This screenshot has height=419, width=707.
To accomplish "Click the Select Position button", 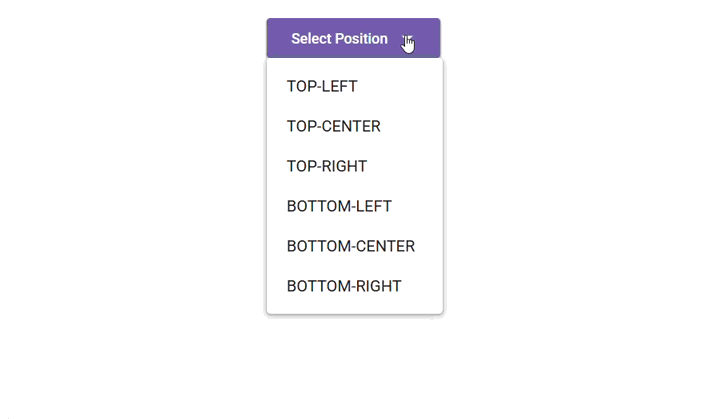I will click(340, 39).
